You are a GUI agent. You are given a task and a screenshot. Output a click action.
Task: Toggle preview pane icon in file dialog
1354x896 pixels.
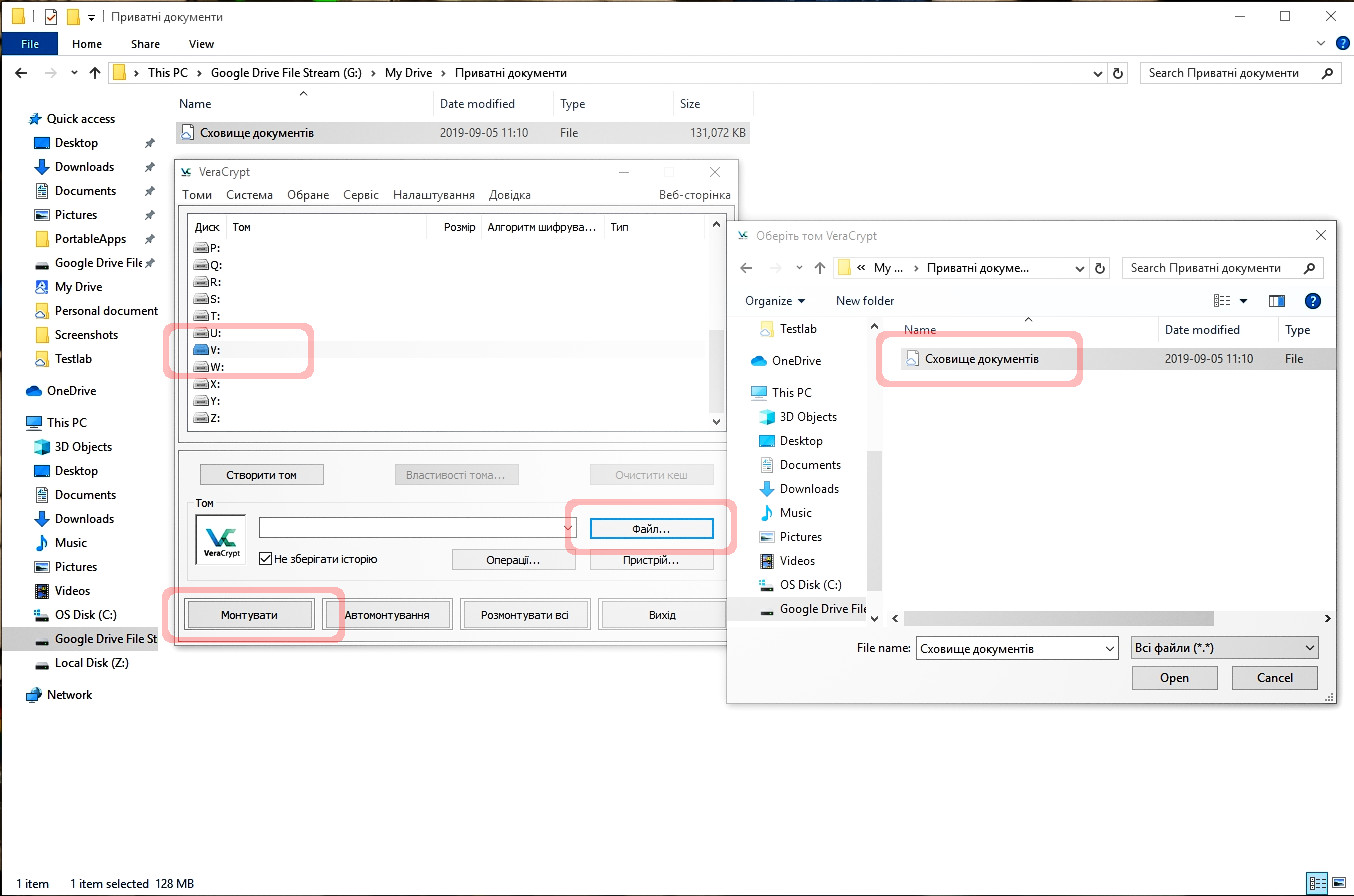pyautogui.click(x=1277, y=301)
